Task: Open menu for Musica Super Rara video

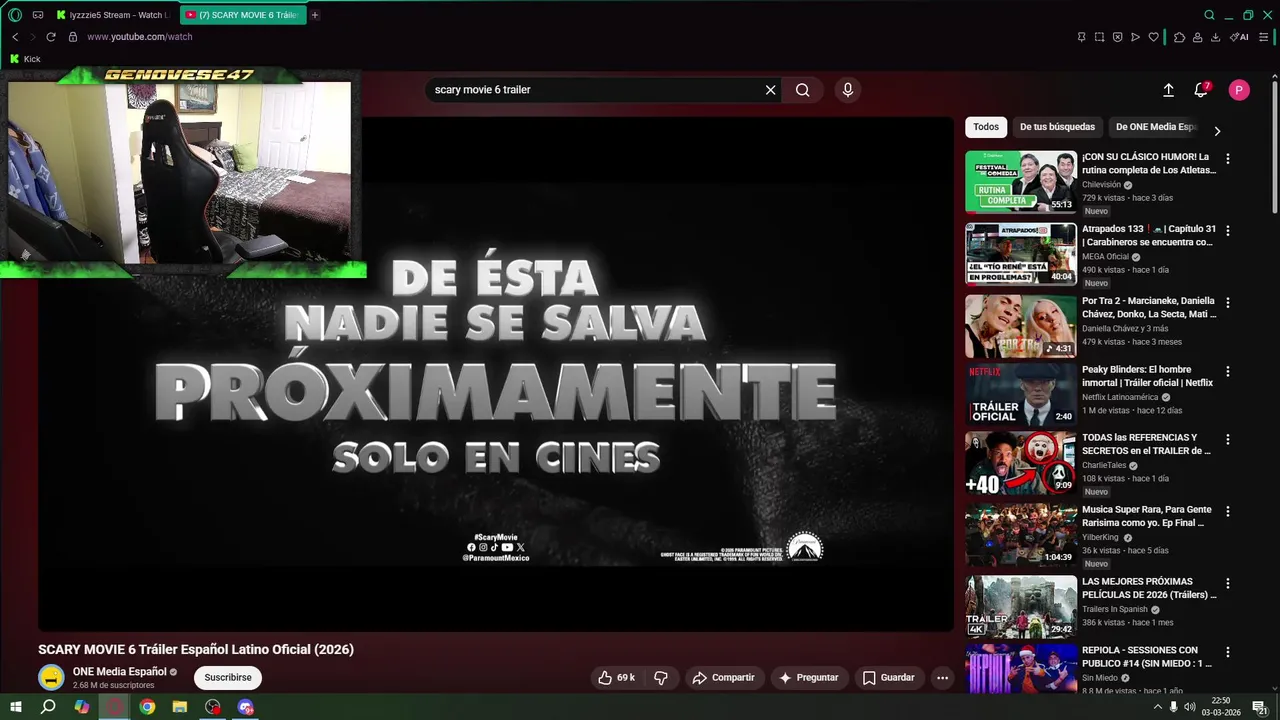Action: (1228, 512)
